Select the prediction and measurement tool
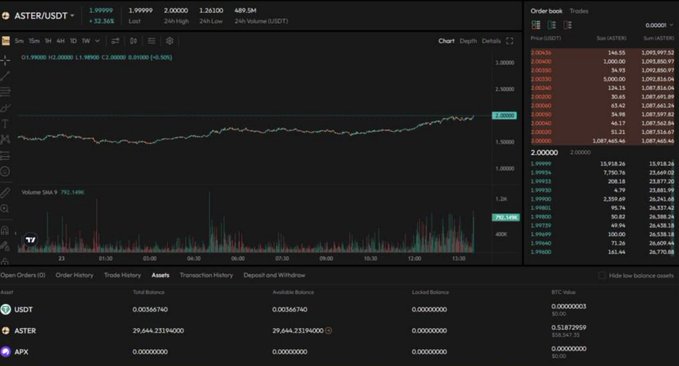The image size is (679, 366). click(5, 155)
